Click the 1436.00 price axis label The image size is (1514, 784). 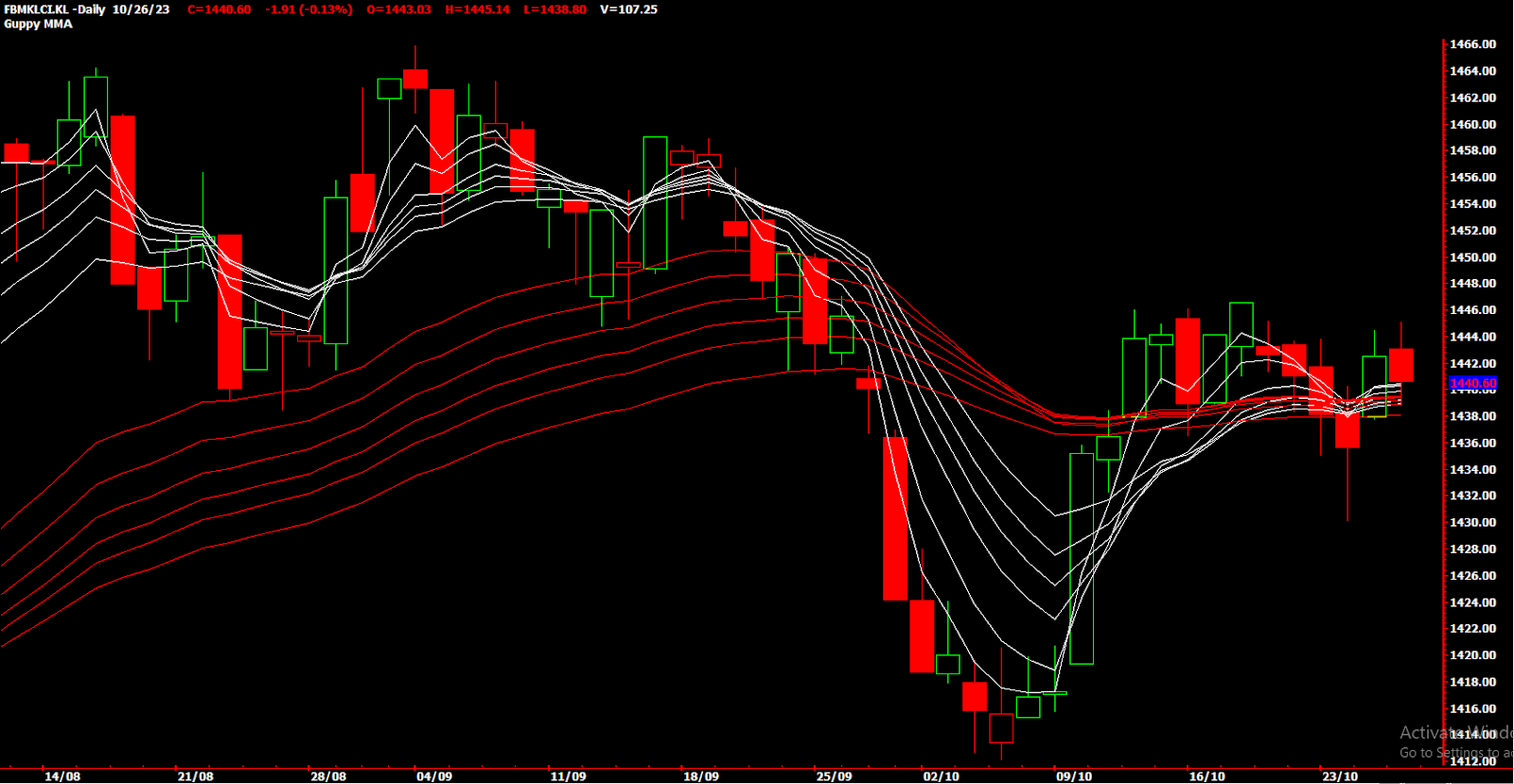coord(1473,443)
